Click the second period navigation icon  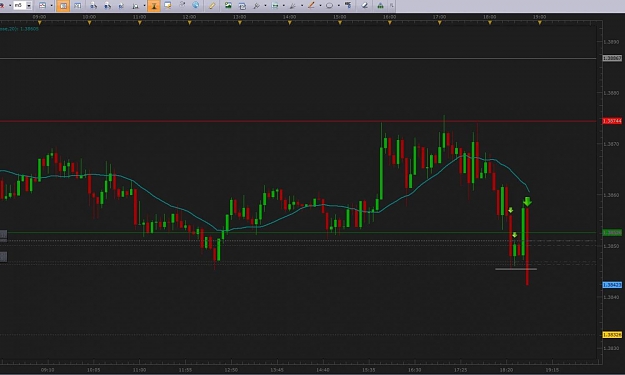[x=107, y=6]
